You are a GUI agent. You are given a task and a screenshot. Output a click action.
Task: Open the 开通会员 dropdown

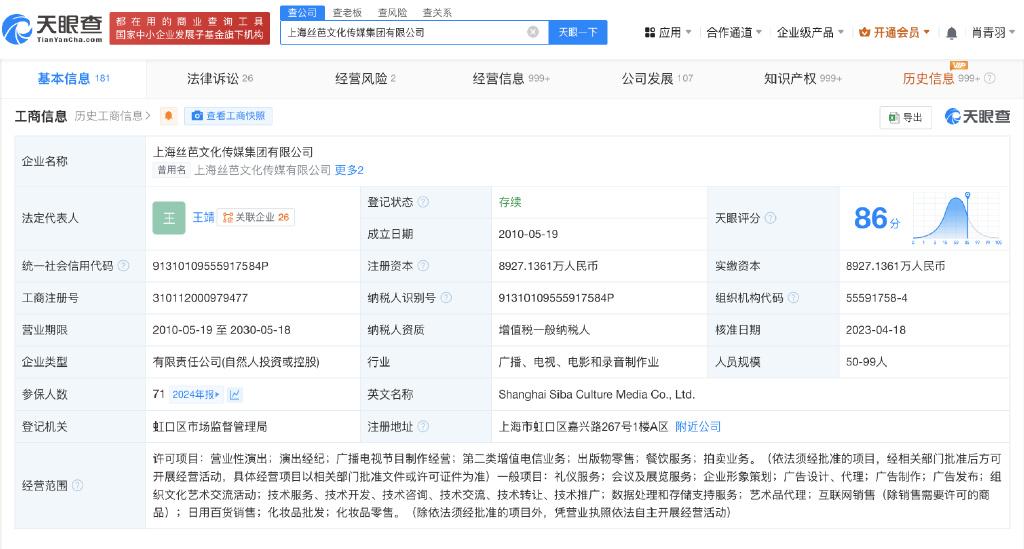[x=894, y=32]
